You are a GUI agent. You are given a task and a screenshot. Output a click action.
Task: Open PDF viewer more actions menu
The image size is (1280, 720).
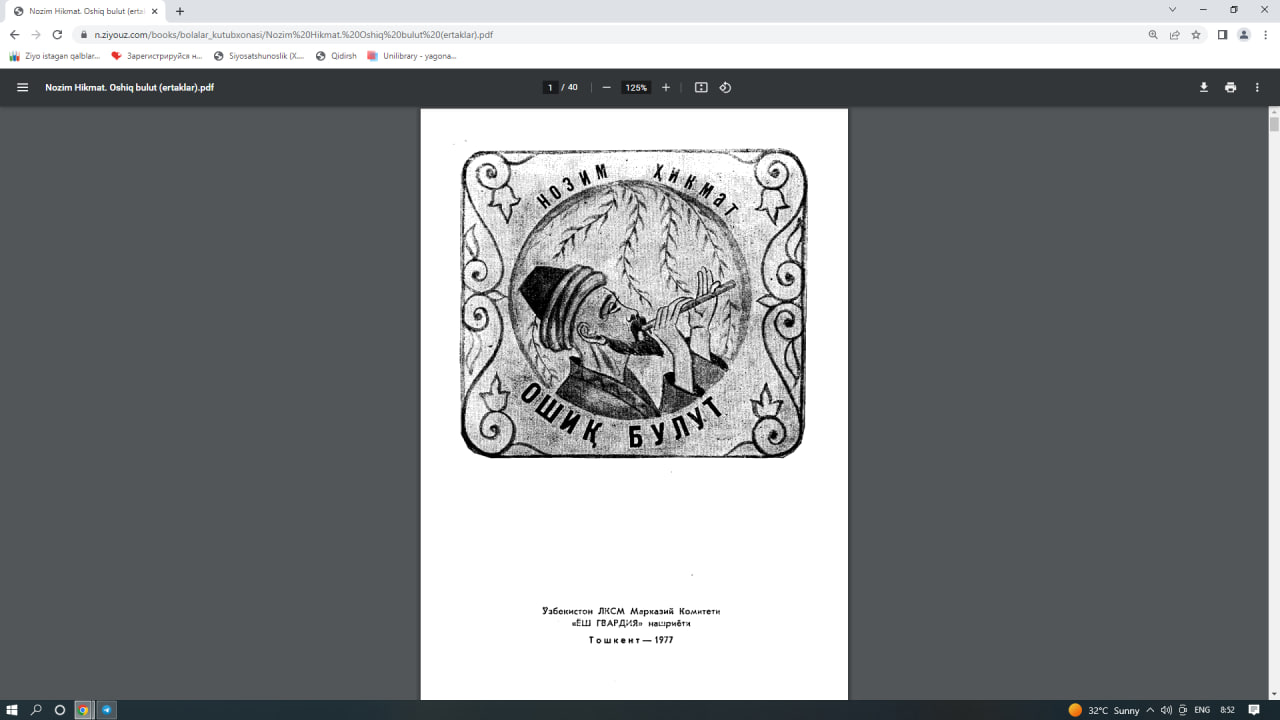tap(1257, 87)
